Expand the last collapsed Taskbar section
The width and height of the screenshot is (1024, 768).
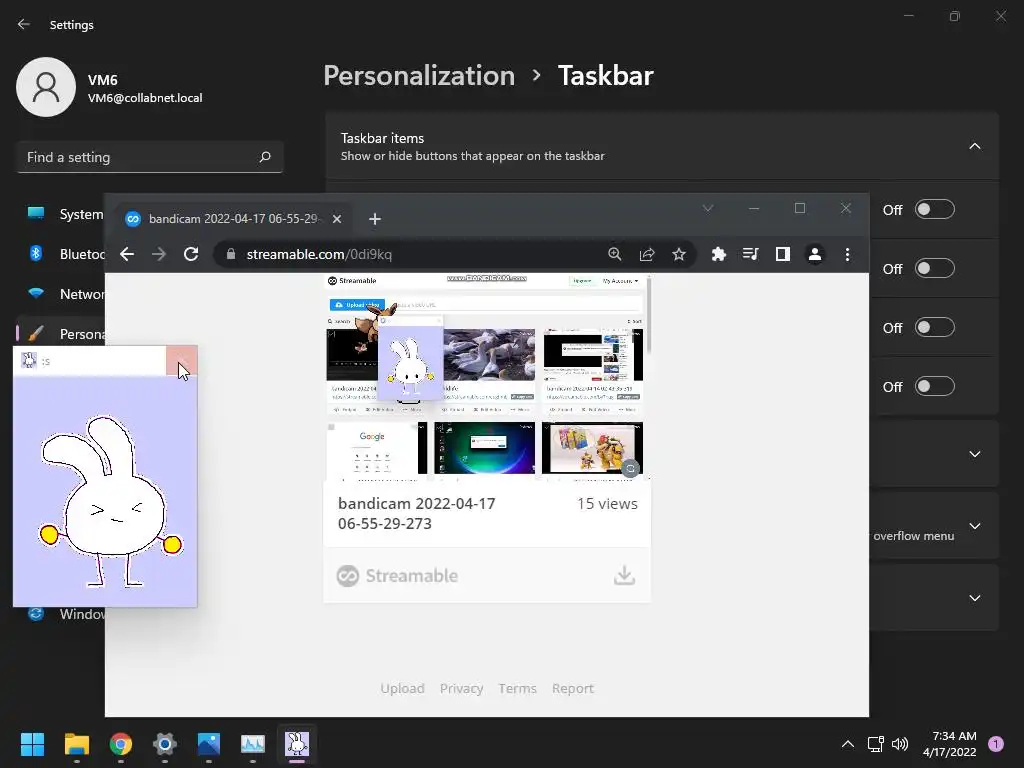click(974, 598)
